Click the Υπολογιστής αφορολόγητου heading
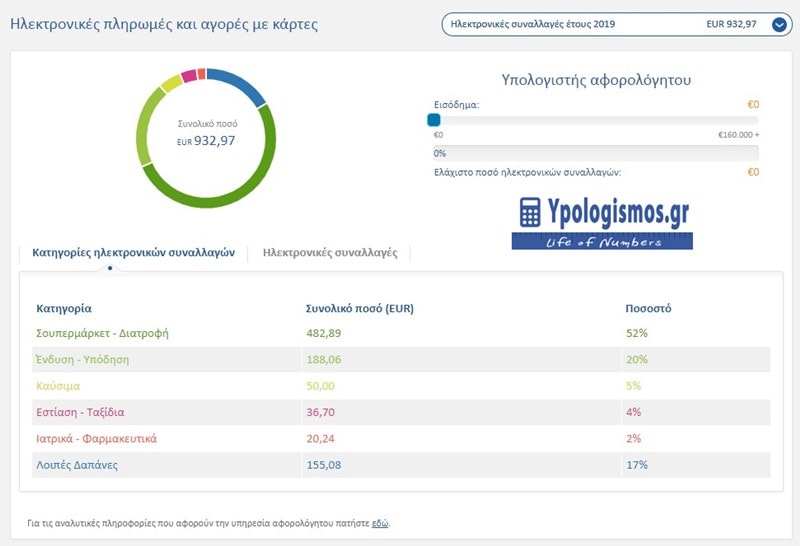Viewport: 800px width, 546px height. point(596,80)
